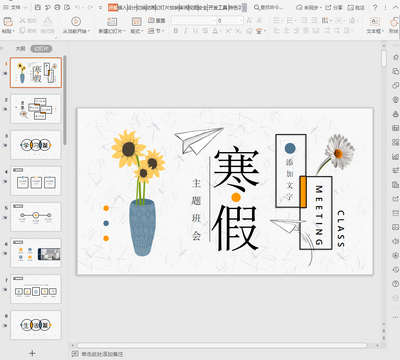Click the slide Layout (版式) icon
The image size is (400, 360).
coord(136,22)
